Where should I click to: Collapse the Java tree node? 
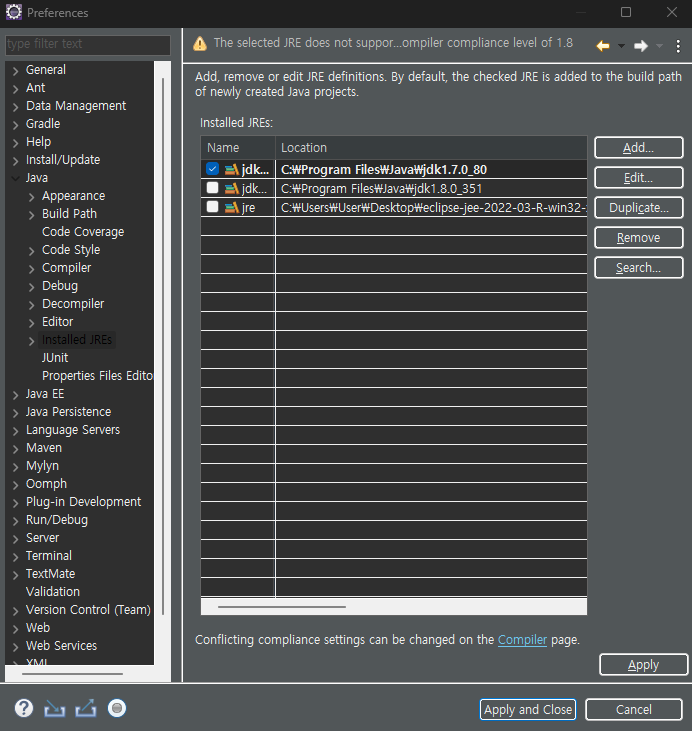[x=15, y=178]
